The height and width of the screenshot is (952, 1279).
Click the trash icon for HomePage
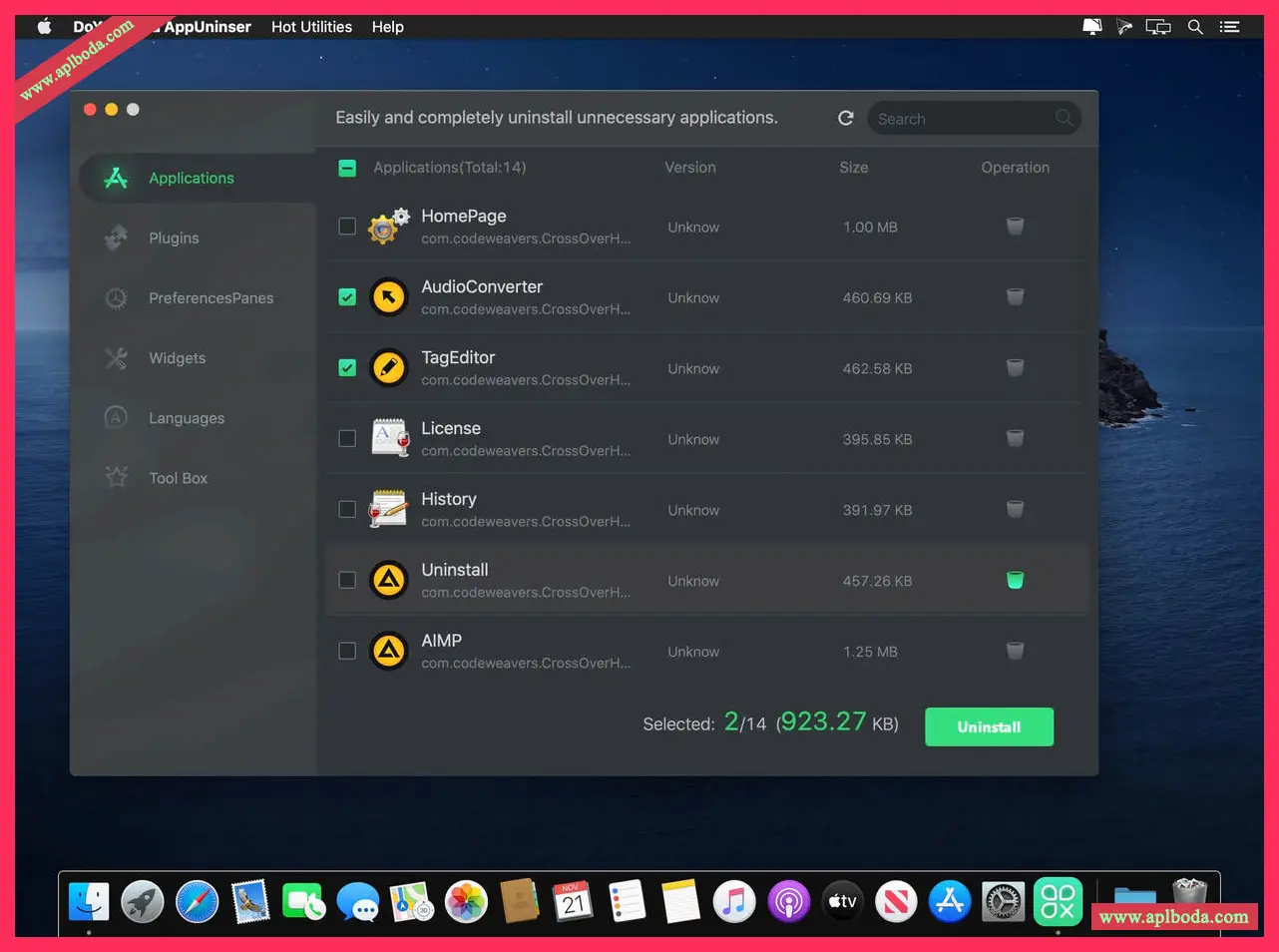click(1015, 227)
